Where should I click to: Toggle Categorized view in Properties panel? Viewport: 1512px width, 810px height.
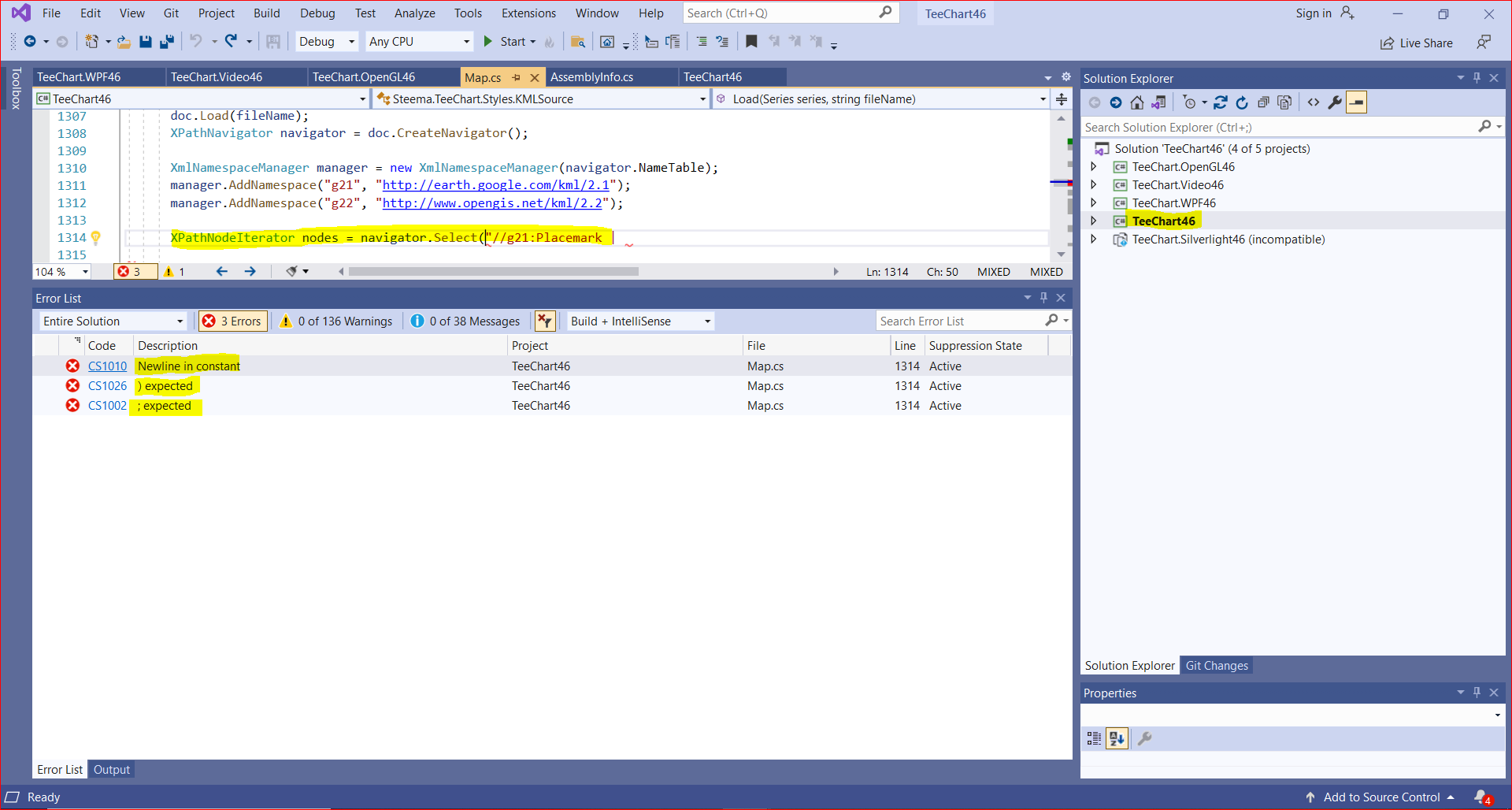point(1094,738)
